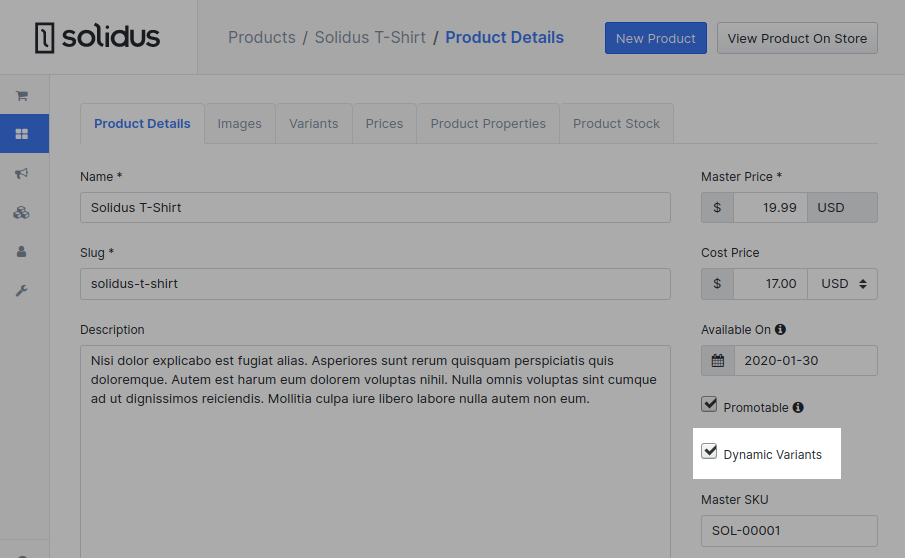Open Promotions via the megaphone sidebar icon

click(21, 173)
